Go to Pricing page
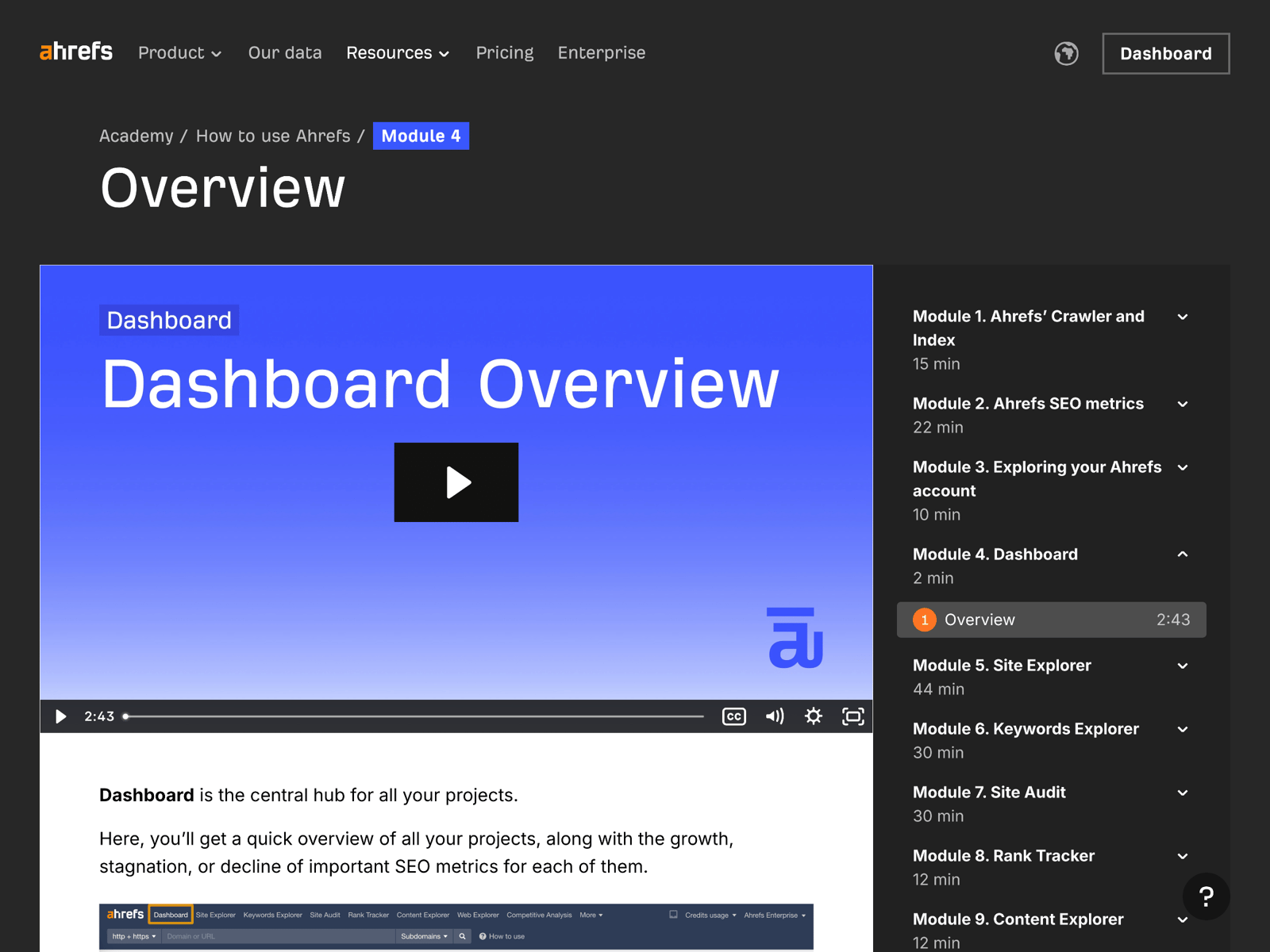 (x=505, y=52)
